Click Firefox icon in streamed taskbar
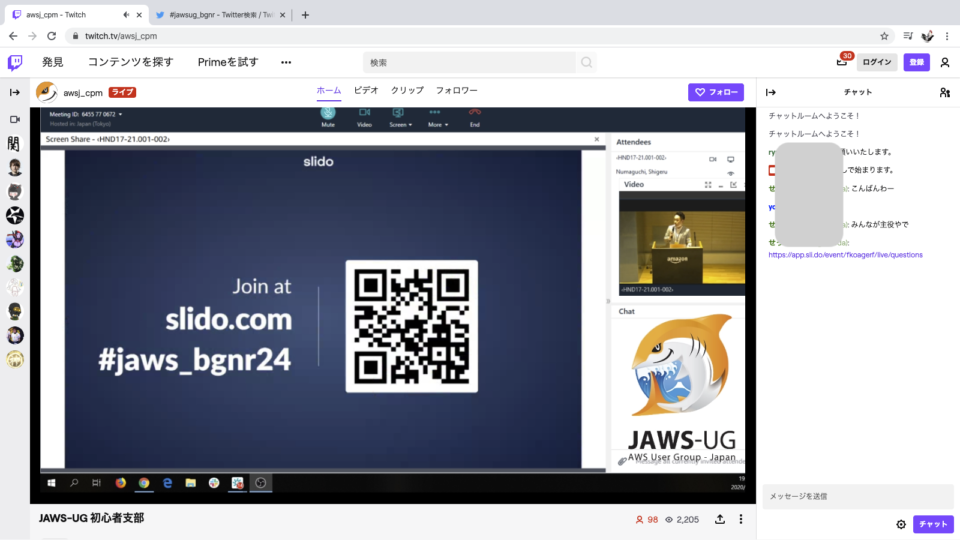This screenshot has width=960, height=540. point(121,483)
